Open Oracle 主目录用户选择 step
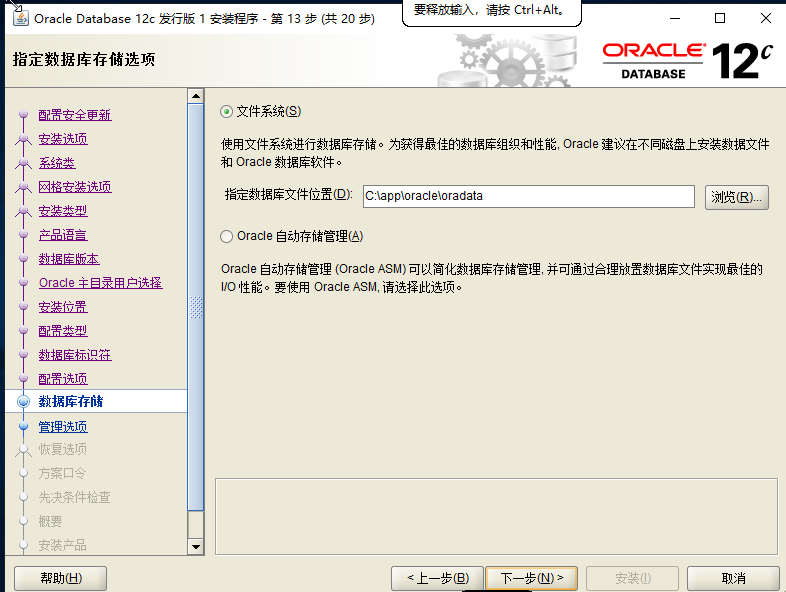The height and width of the screenshot is (592, 786). [100, 283]
